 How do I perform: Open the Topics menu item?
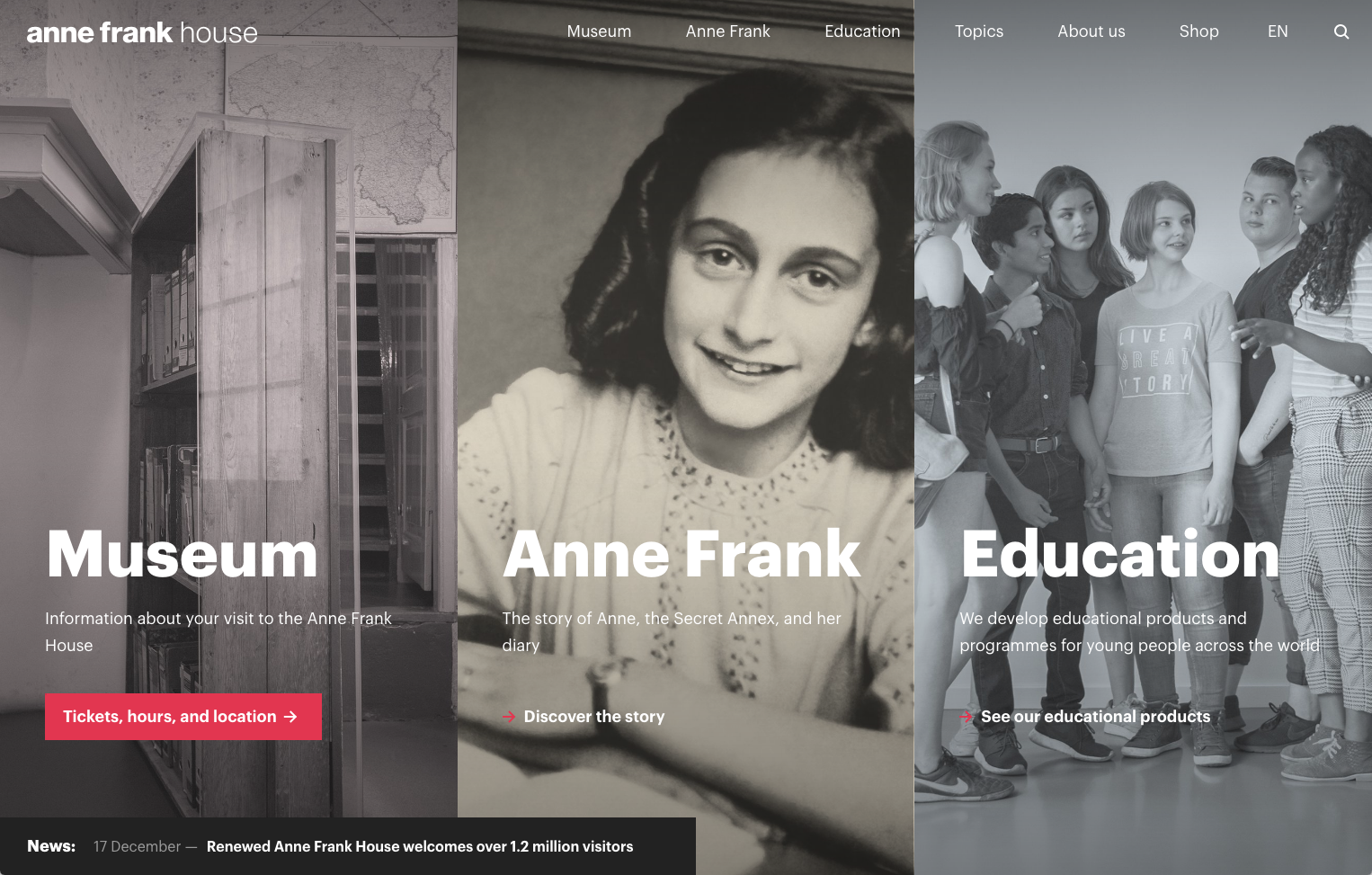(979, 31)
